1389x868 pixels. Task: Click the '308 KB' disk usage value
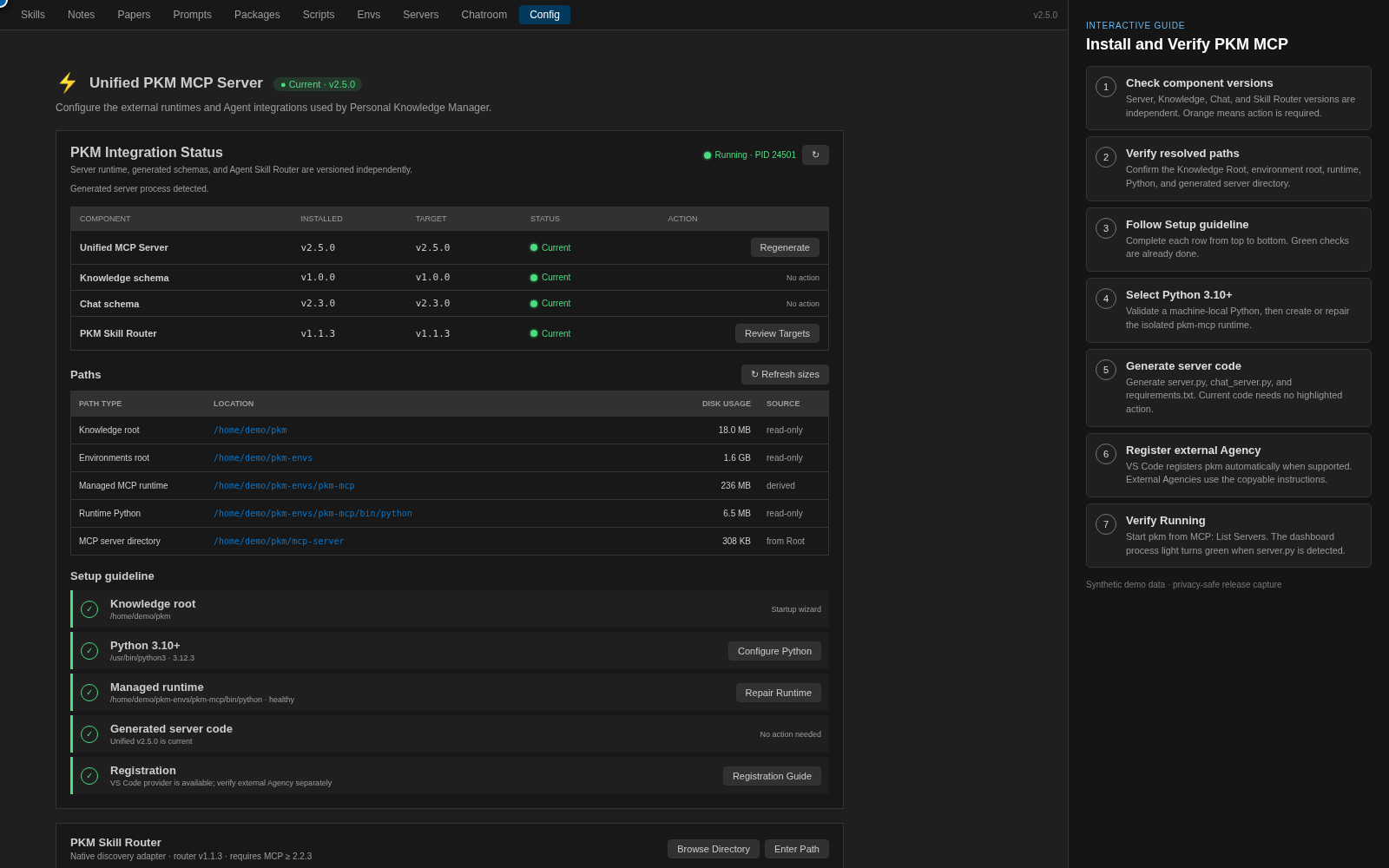[x=736, y=542]
